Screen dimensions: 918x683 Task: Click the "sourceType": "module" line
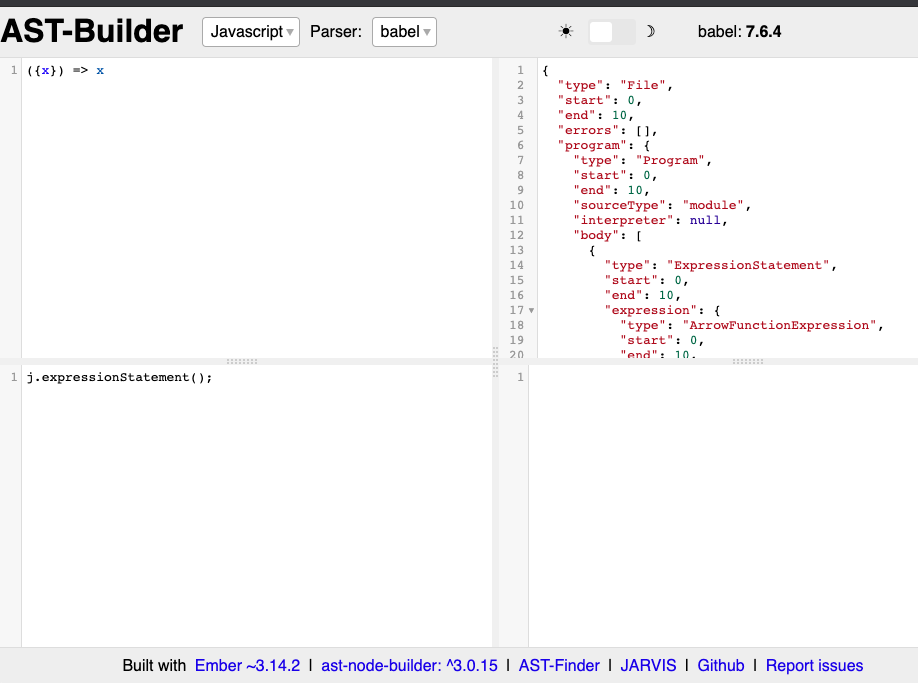tap(662, 205)
